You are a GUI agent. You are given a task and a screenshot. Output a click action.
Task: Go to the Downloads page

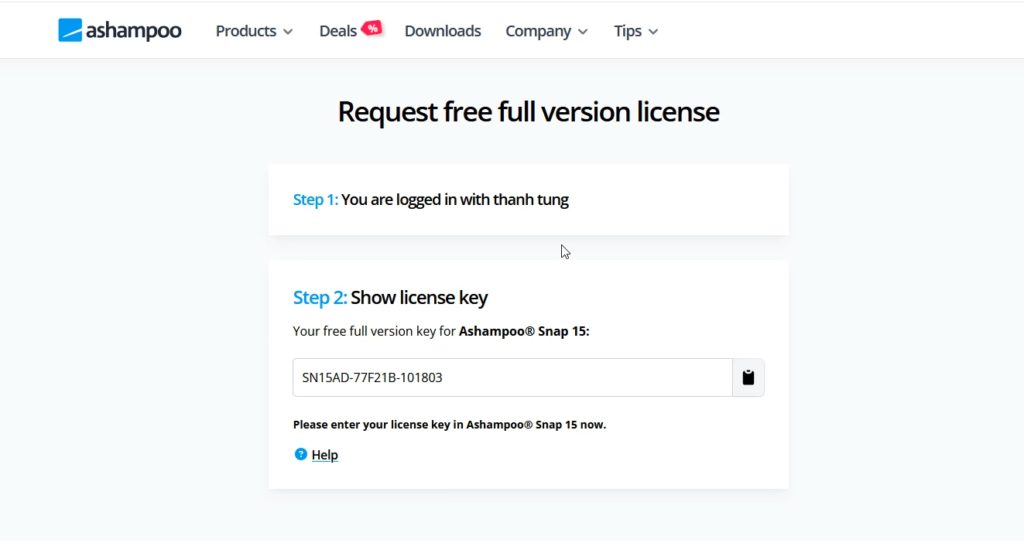pyautogui.click(x=443, y=31)
